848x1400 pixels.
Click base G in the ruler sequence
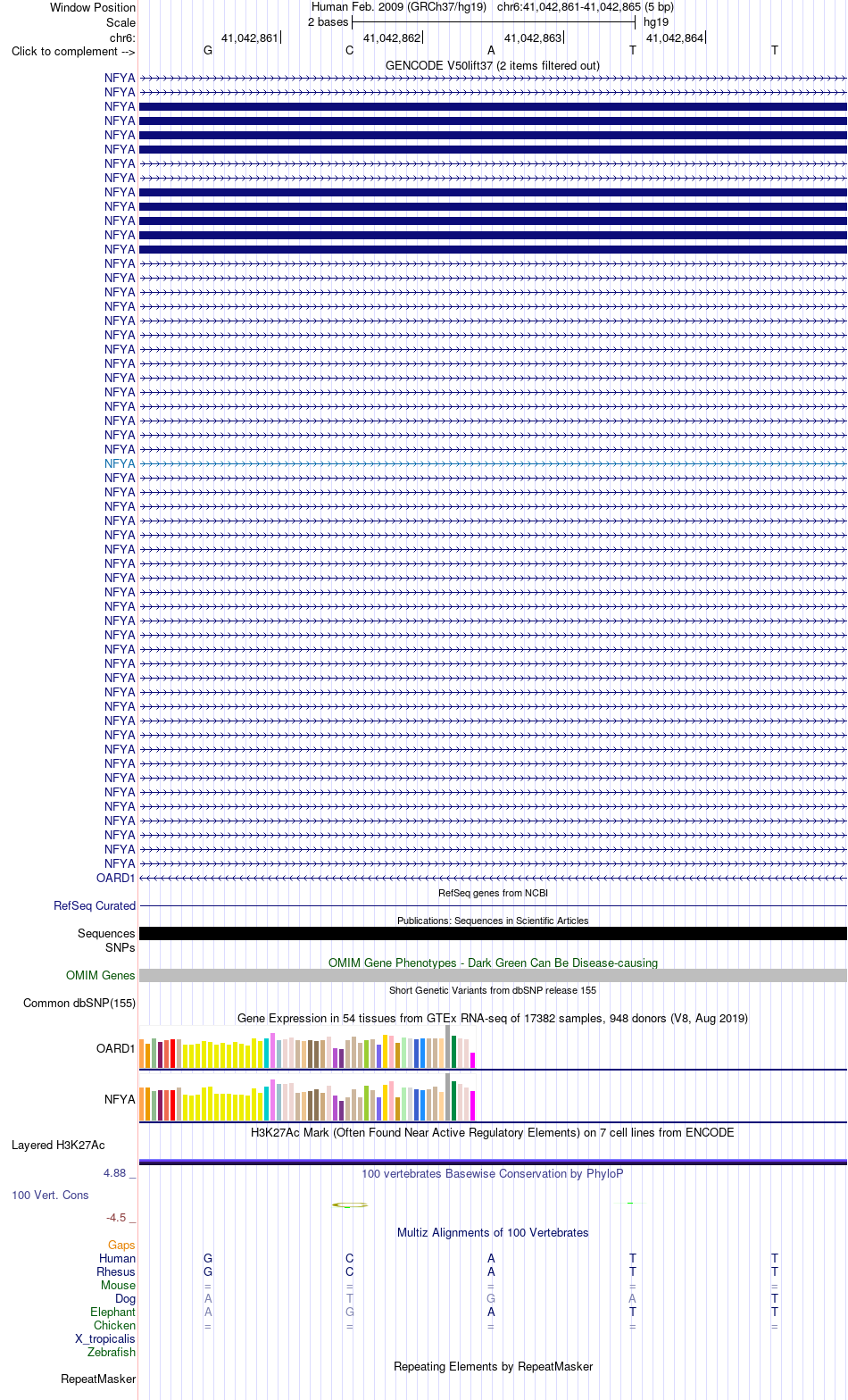coord(208,50)
